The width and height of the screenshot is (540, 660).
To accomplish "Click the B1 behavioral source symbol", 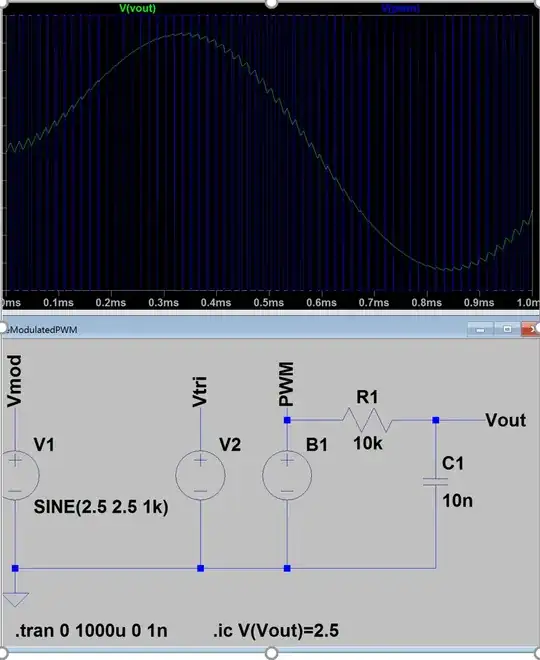I will pyautogui.click(x=287, y=475).
